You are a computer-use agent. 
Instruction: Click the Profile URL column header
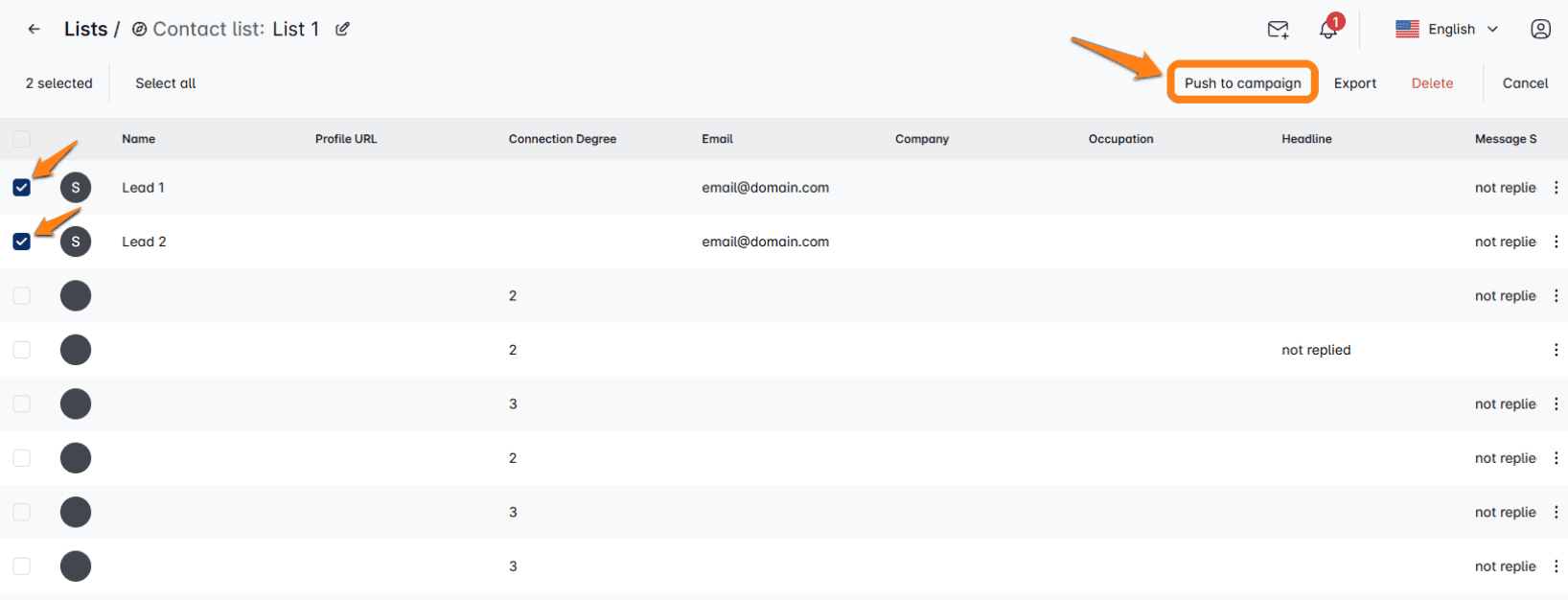point(346,139)
